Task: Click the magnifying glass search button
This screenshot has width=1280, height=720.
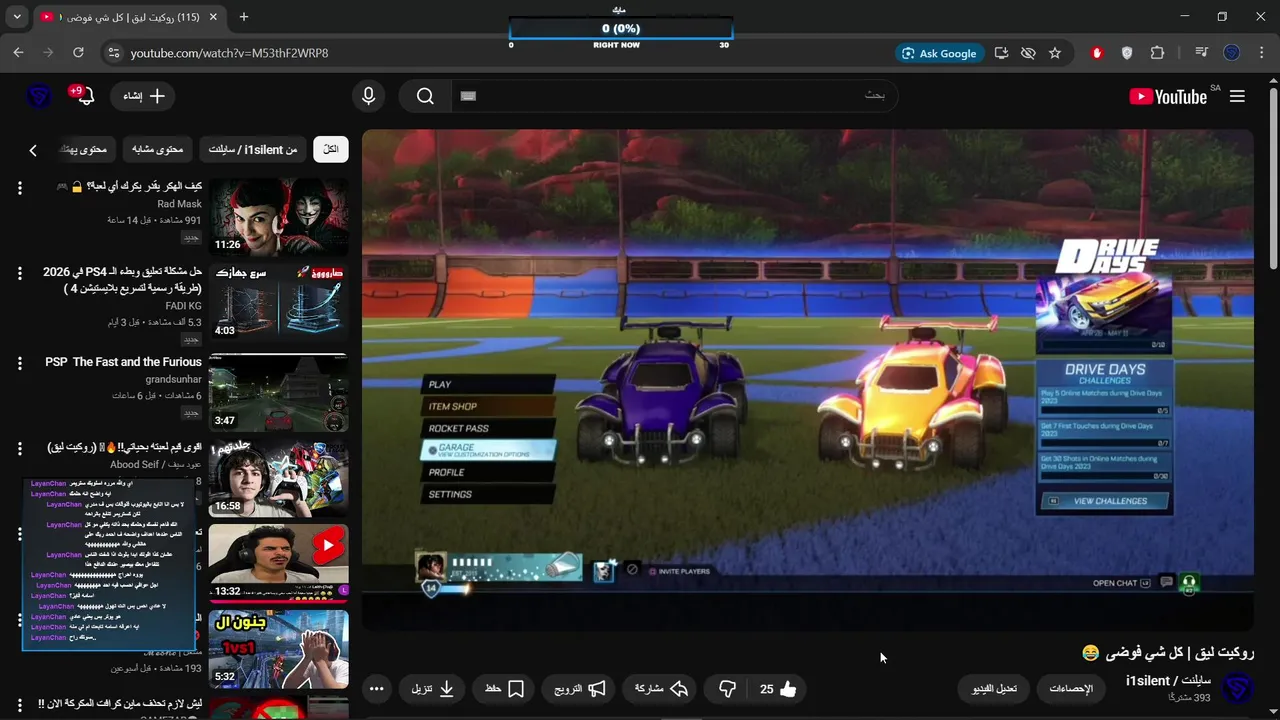Action: (425, 96)
